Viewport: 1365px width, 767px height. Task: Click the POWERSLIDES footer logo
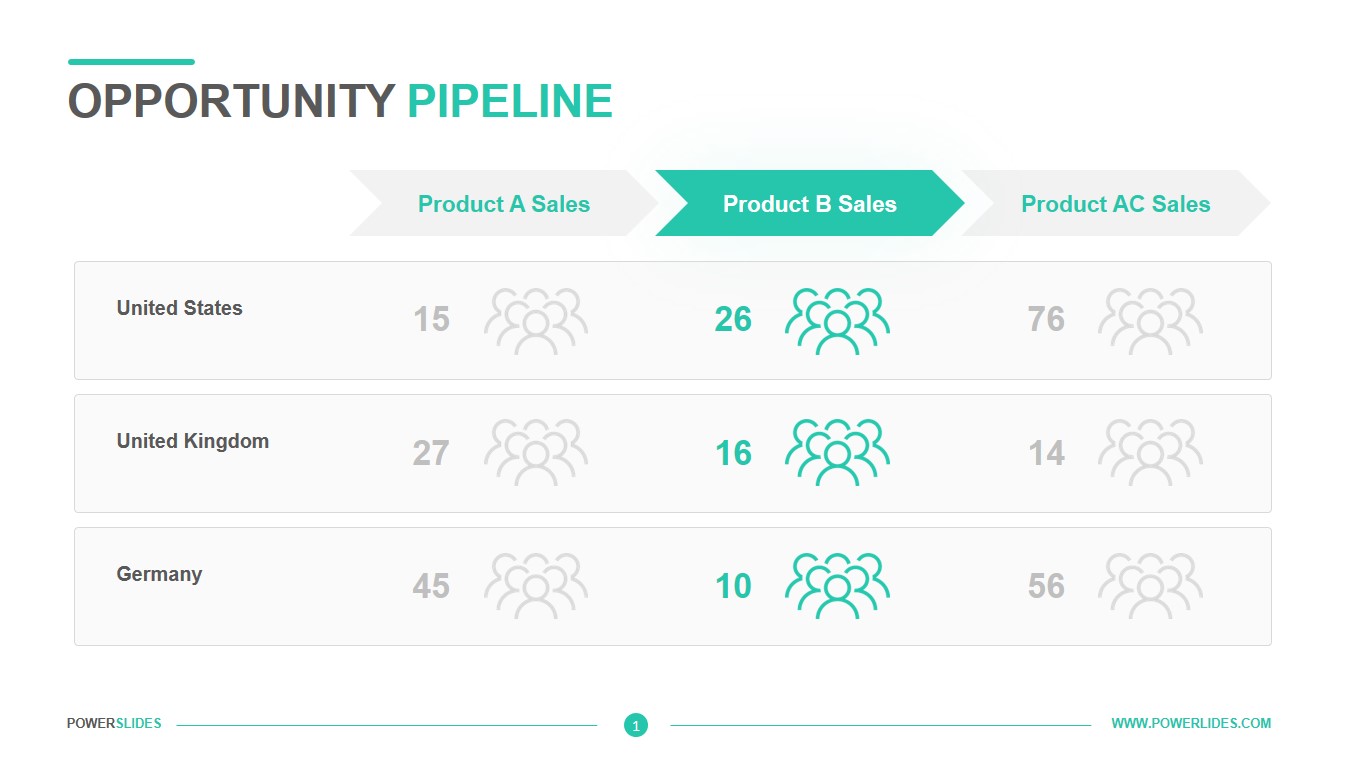pos(114,723)
